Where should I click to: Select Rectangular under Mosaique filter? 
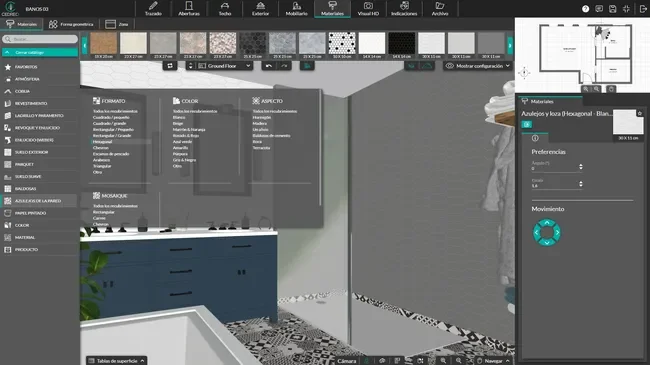coord(104,212)
